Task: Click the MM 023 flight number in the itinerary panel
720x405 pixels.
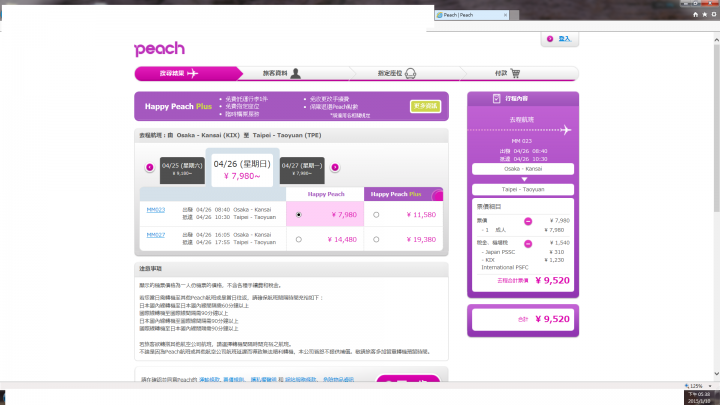Action: click(522, 141)
